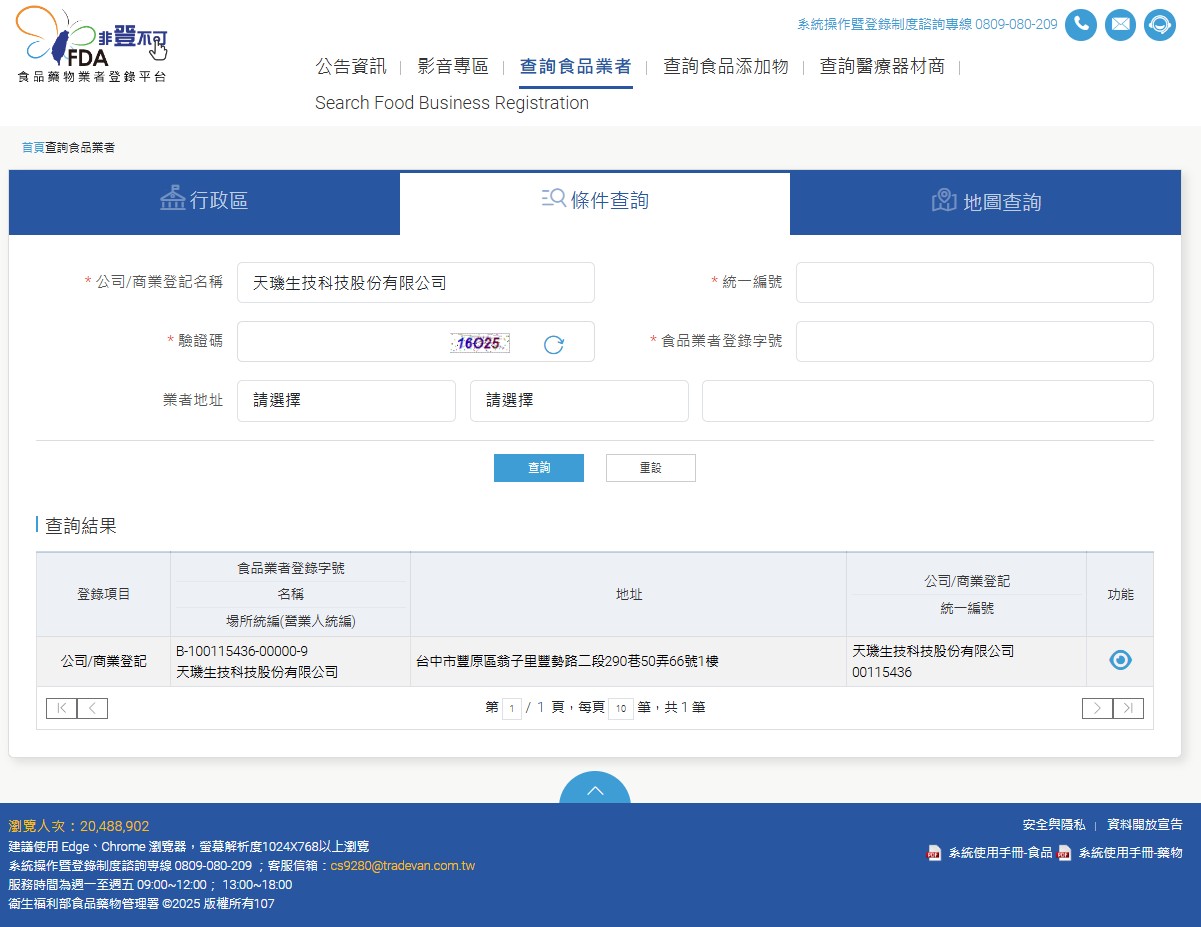Click the email envelope icon
The image size is (1201, 927).
(x=1120, y=25)
